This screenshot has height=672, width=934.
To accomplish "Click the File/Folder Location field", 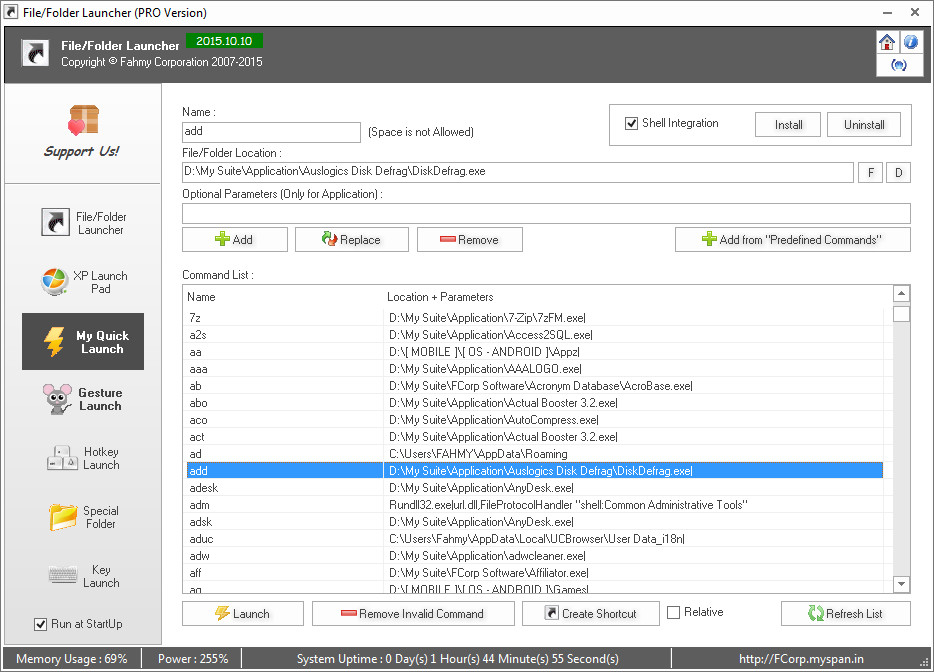I will [518, 172].
